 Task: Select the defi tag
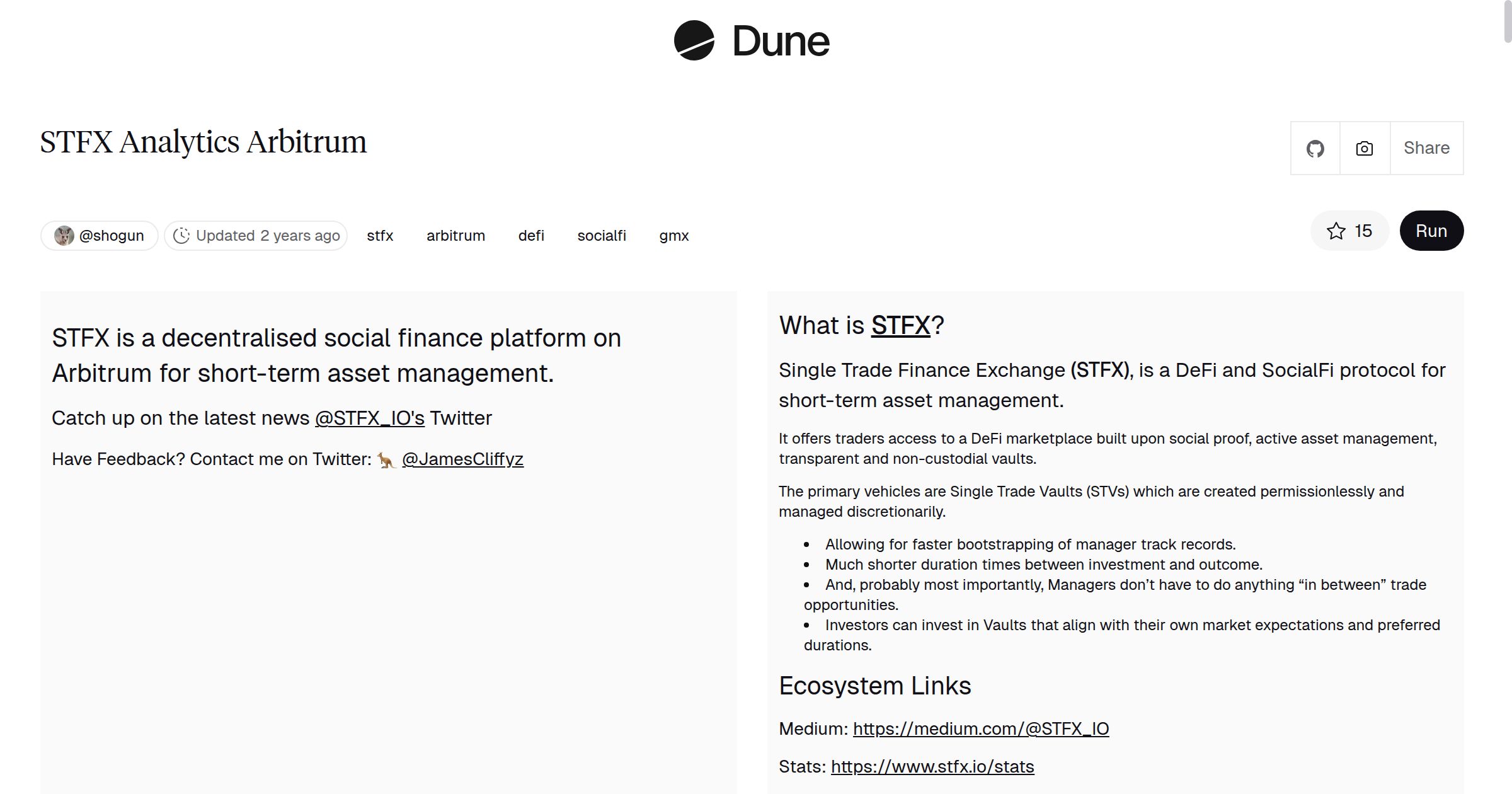tap(531, 235)
